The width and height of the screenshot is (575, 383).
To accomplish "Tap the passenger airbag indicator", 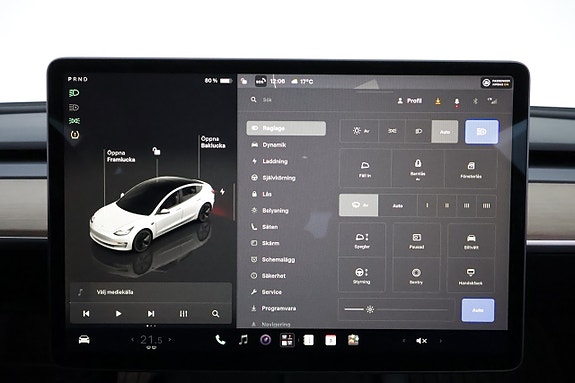I will (x=496, y=83).
